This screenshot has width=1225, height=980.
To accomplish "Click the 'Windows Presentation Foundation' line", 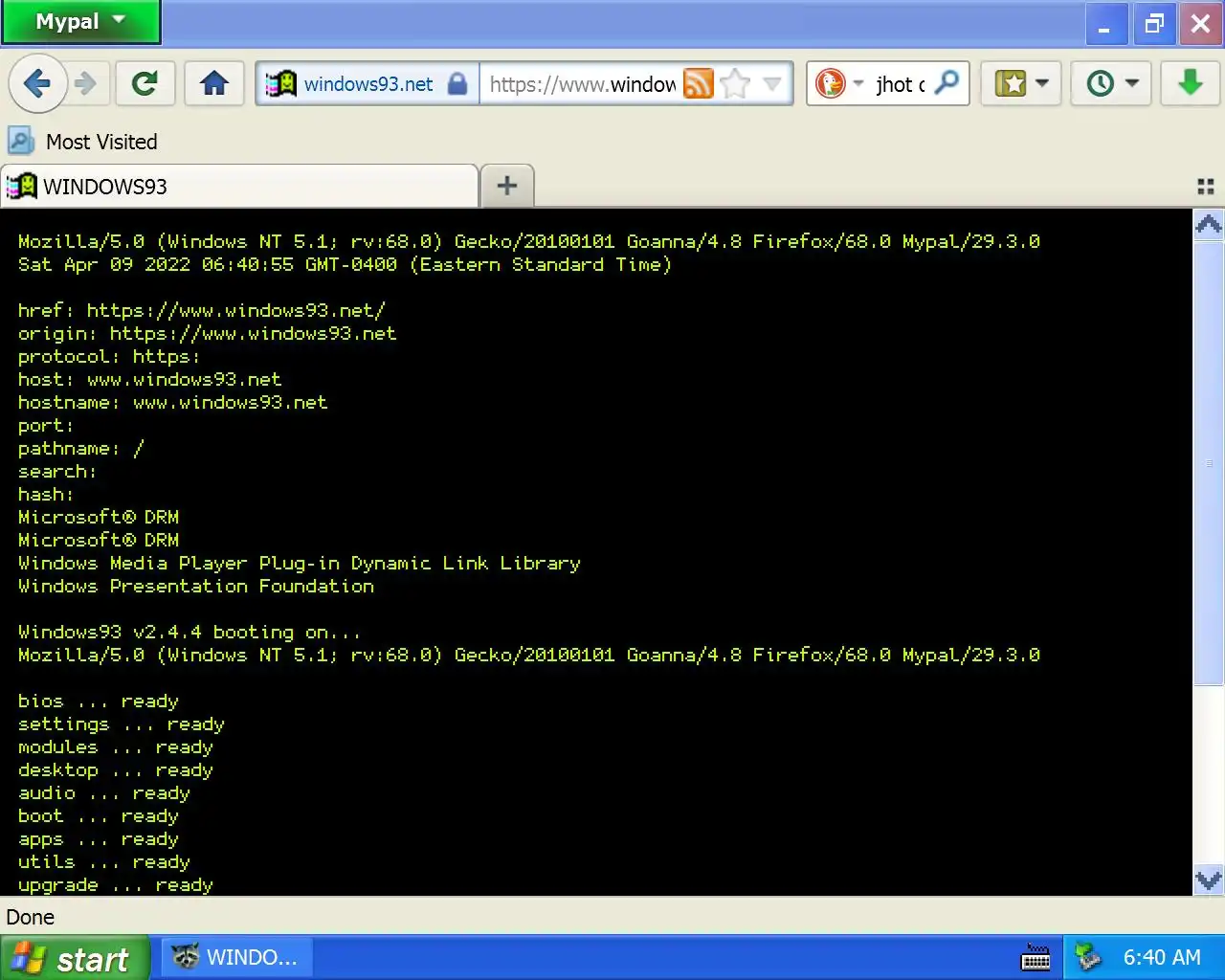I will 196,586.
